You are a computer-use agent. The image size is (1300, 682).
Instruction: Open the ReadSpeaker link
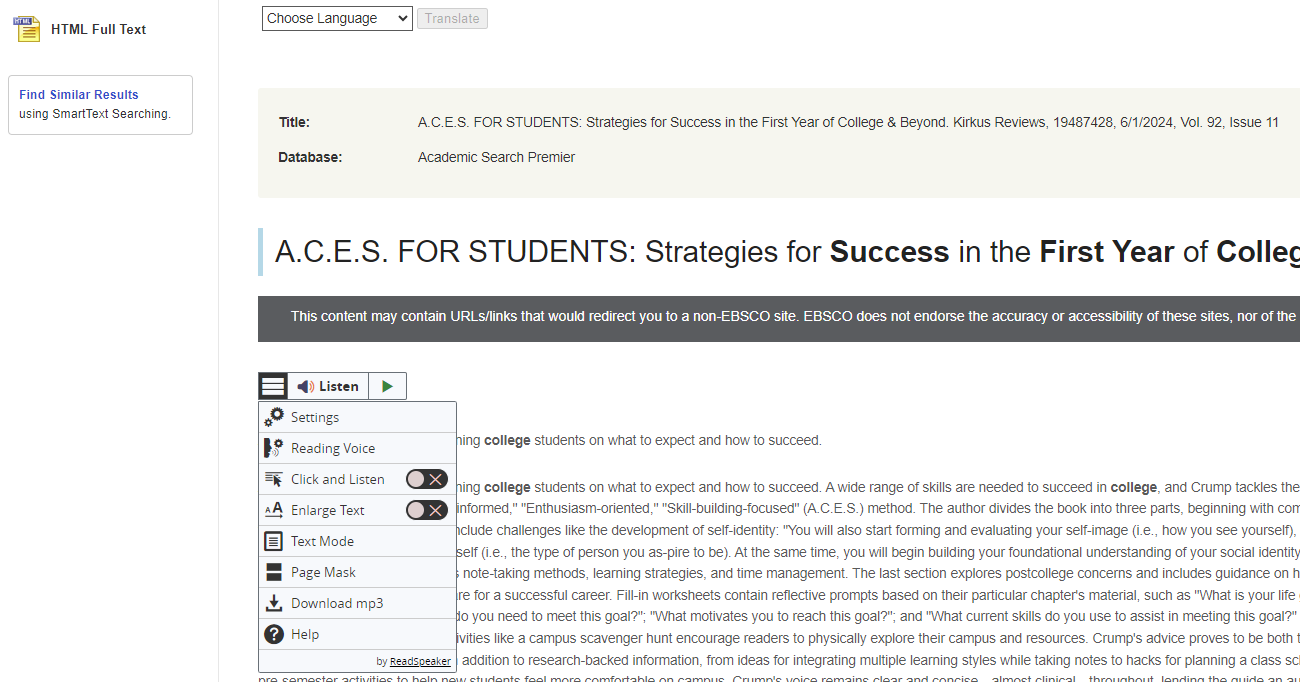(420, 661)
